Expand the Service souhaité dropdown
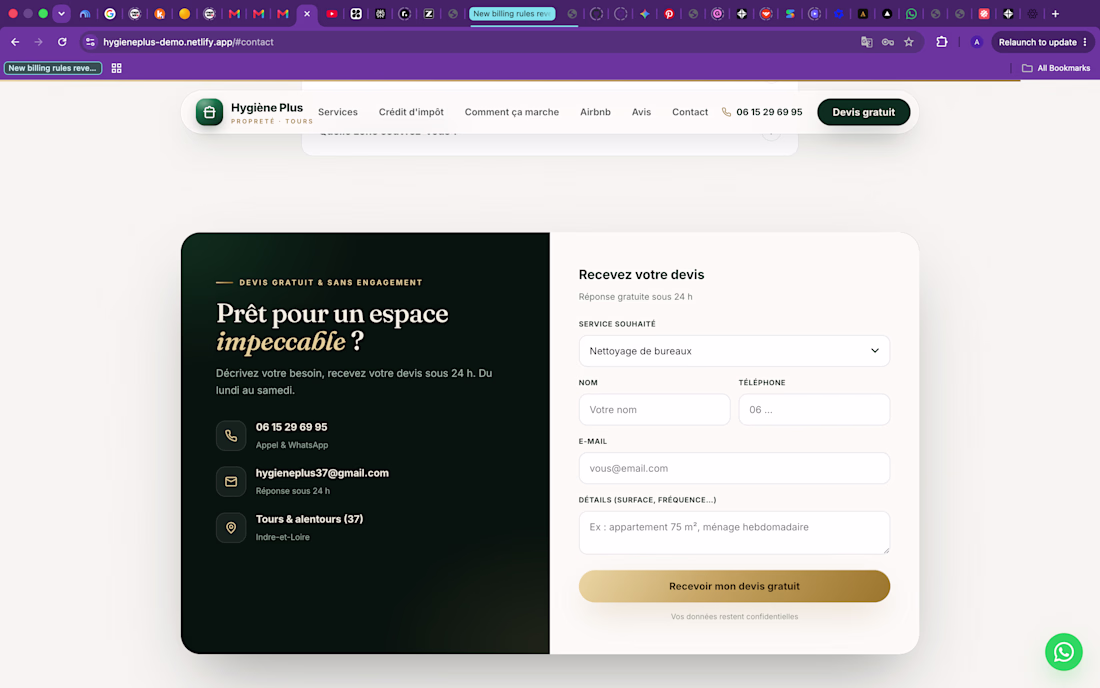 pyautogui.click(x=734, y=351)
